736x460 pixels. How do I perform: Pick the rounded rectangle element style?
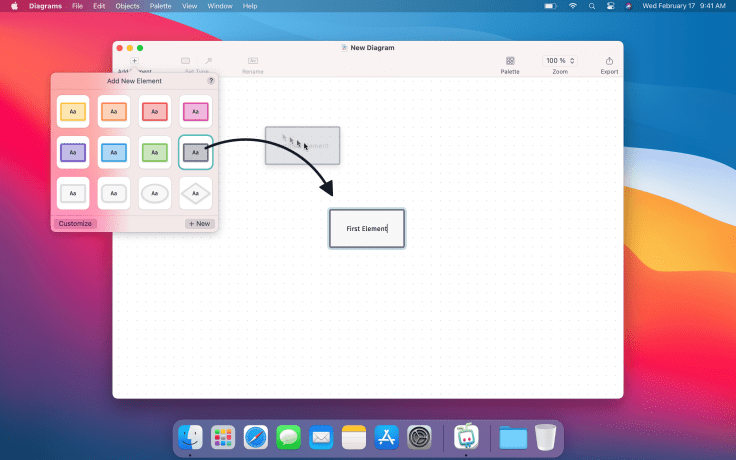pyautogui.click(x=114, y=193)
